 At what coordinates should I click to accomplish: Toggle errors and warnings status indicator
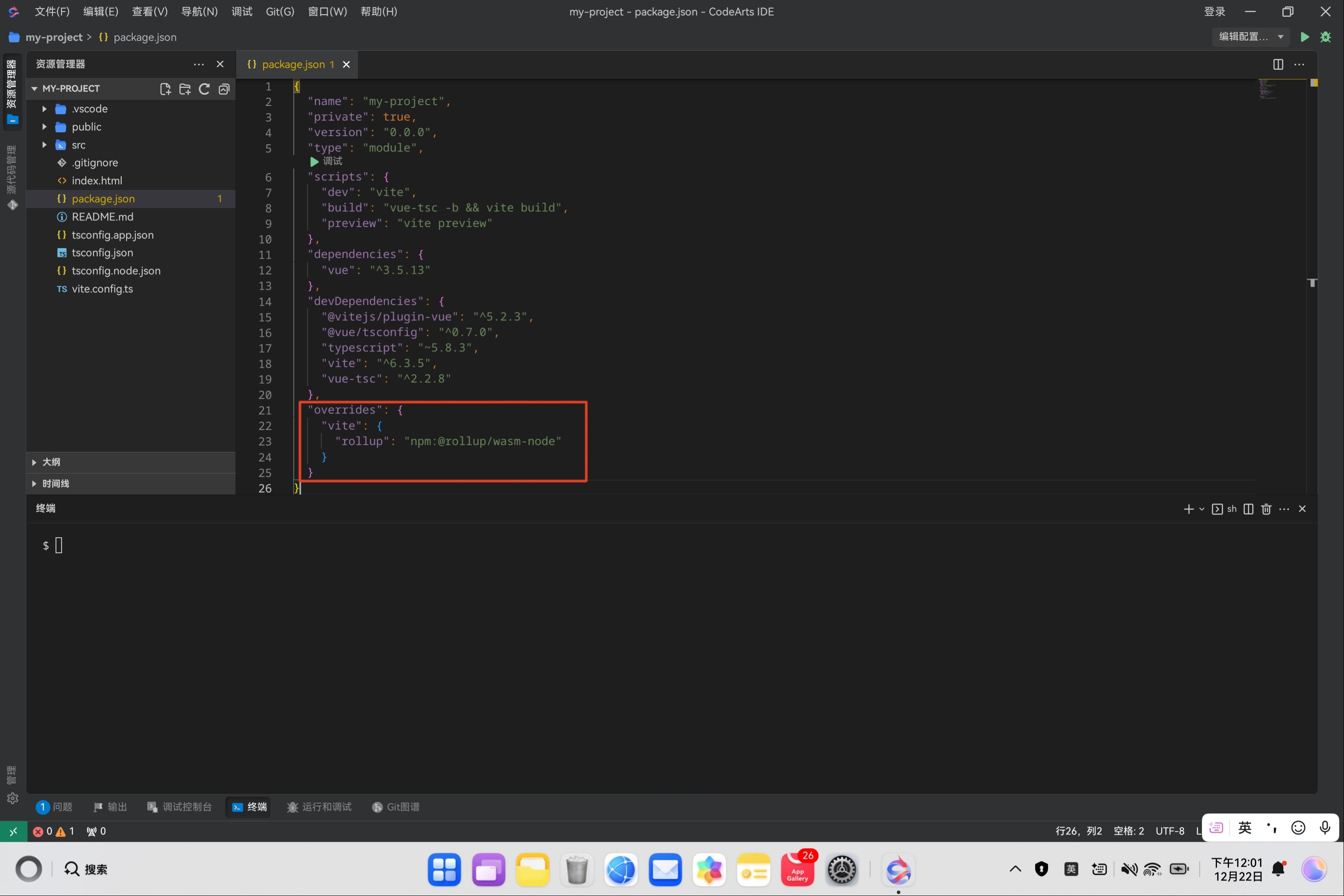coord(54,831)
